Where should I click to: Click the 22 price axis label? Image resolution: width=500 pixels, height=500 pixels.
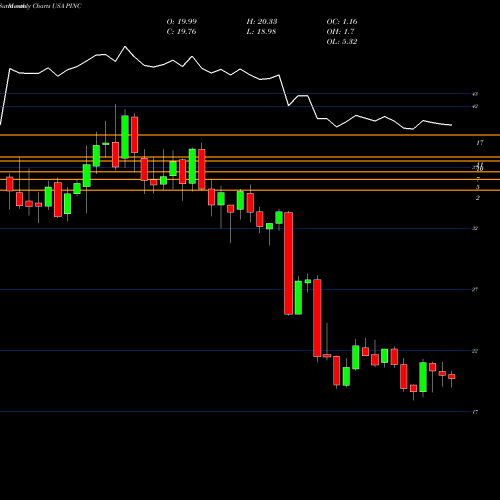tap(475, 351)
